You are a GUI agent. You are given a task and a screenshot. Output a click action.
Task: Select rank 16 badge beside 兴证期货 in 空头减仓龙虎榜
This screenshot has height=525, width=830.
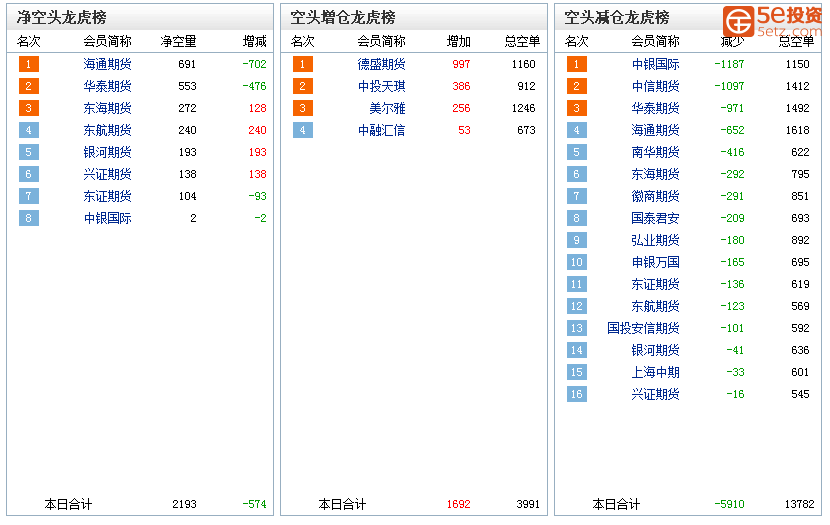click(576, 394)
